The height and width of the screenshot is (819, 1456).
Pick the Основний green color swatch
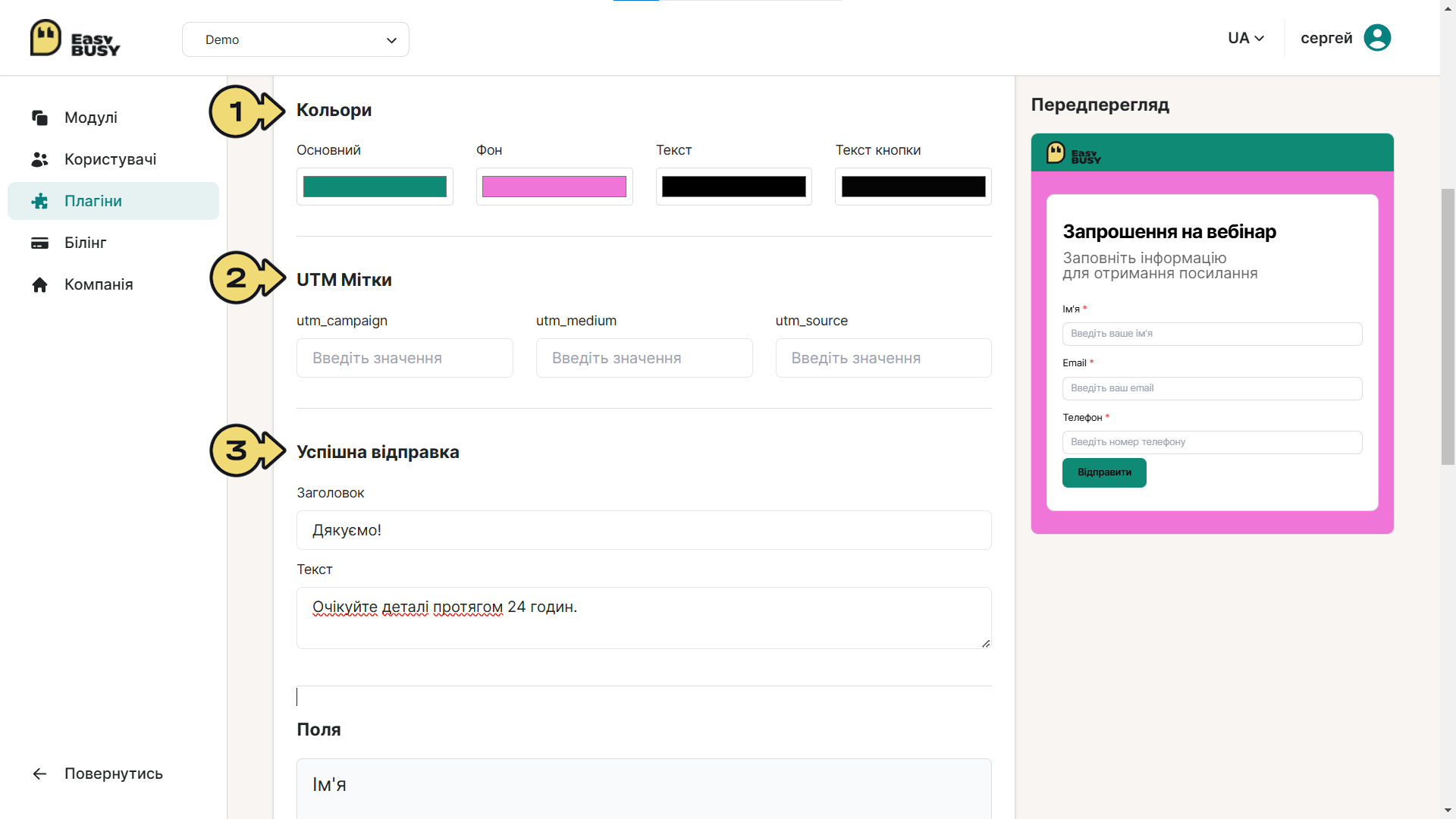pos(375,187)
